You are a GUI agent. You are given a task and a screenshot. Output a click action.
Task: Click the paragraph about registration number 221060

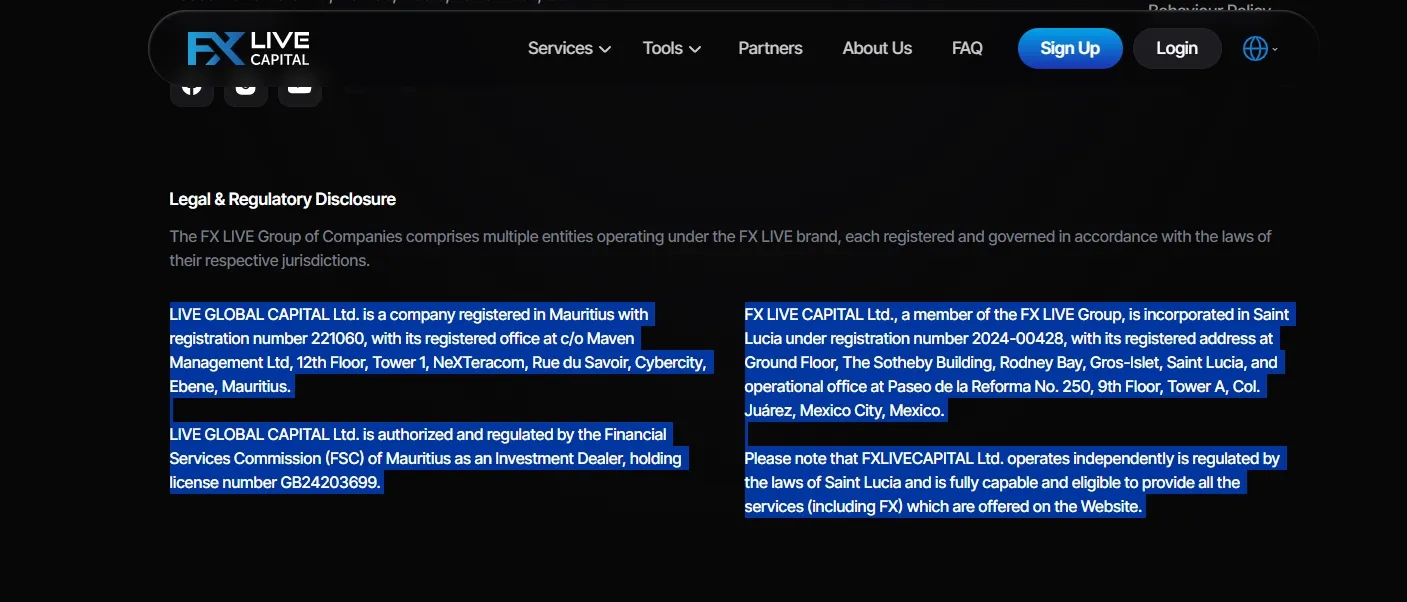point(441,350)
